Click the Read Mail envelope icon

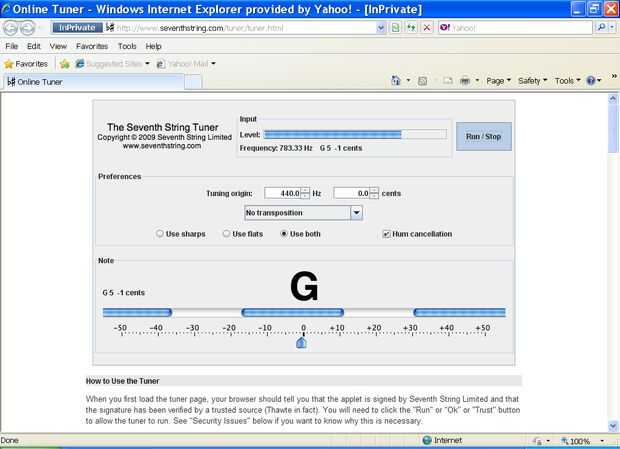[x=448, y=81]
